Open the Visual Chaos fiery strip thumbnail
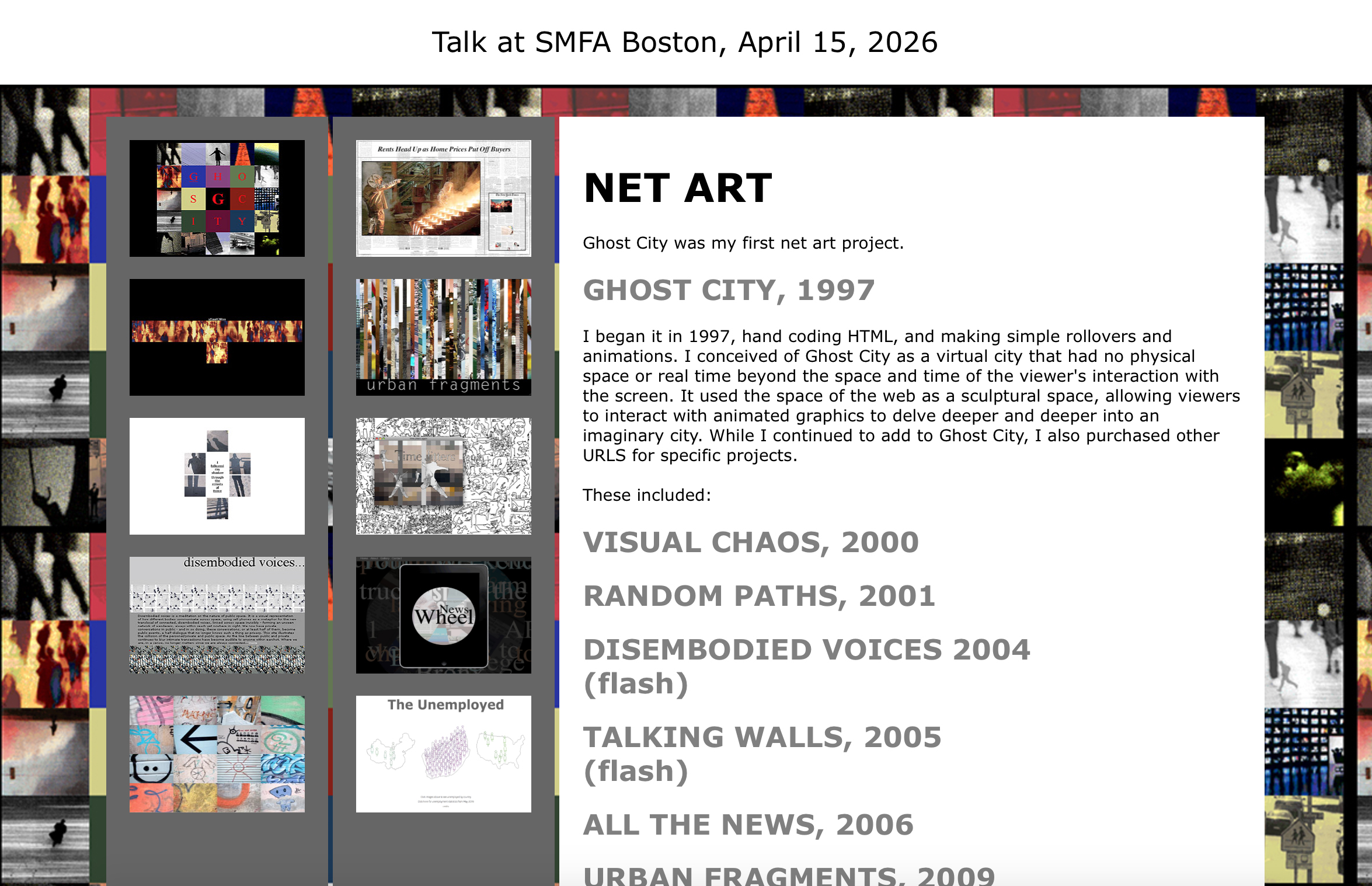Screen dimensions: 1372x886 [x=217, y=337]
